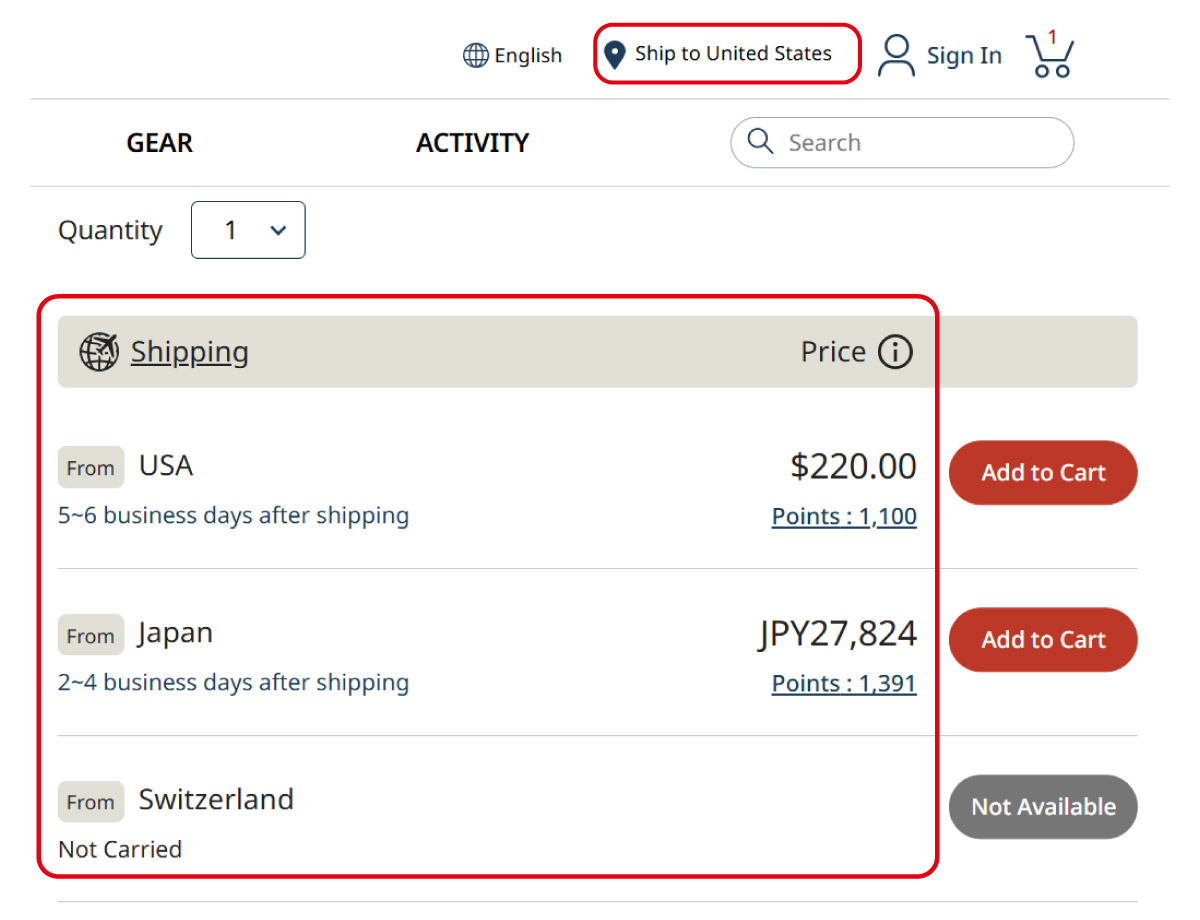Open the Shipping link

click(189, 352)
